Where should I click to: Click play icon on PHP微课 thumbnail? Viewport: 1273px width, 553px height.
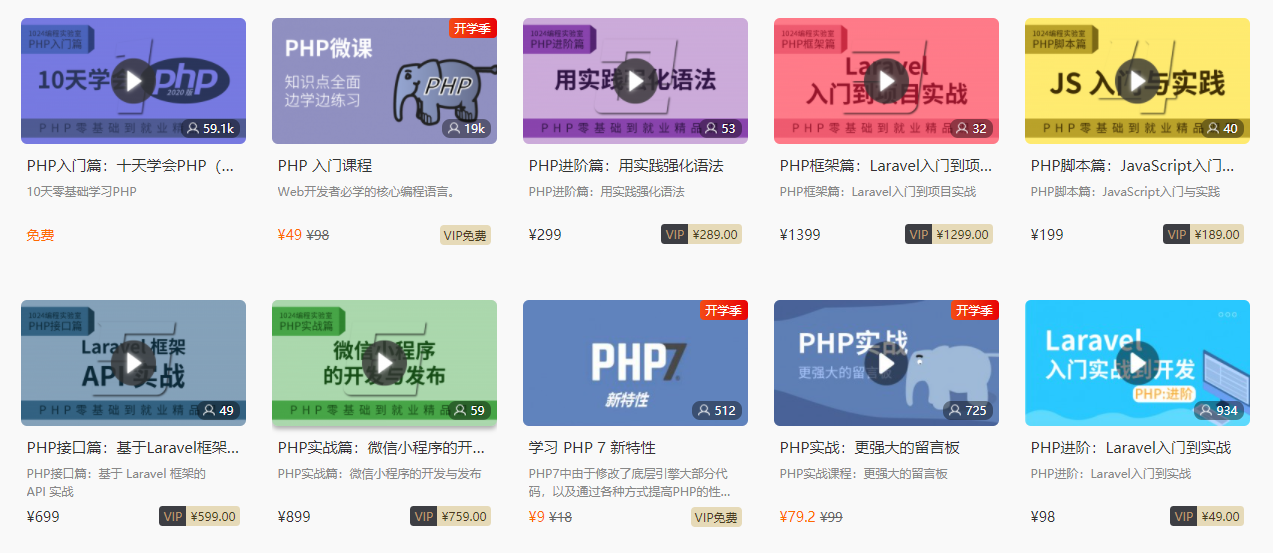384,81
